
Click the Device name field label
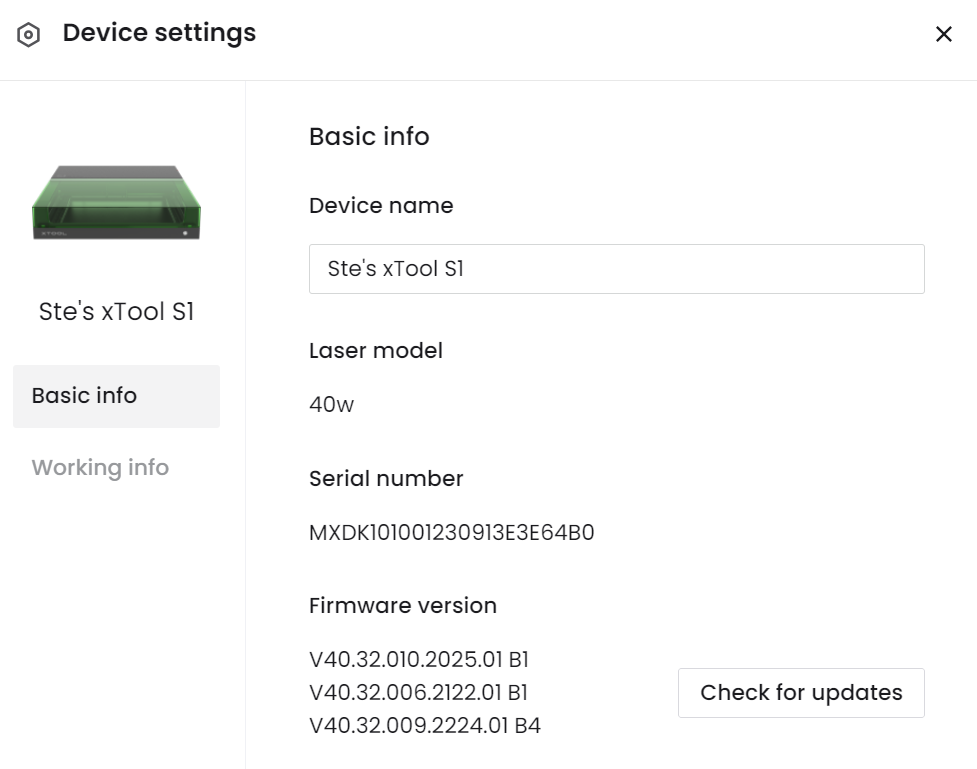pyautogui.click(x=381, y=205)
